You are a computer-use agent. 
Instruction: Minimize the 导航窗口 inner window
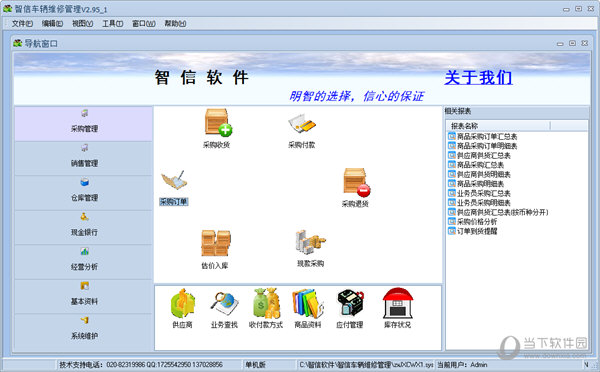560,44
